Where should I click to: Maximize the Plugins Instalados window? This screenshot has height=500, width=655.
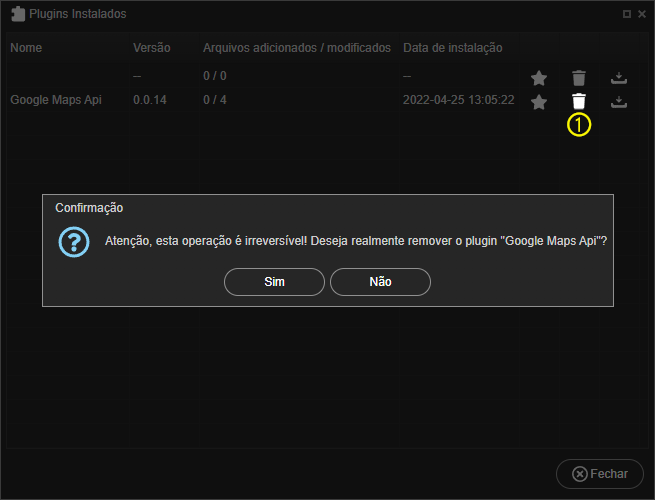[627, 14]
